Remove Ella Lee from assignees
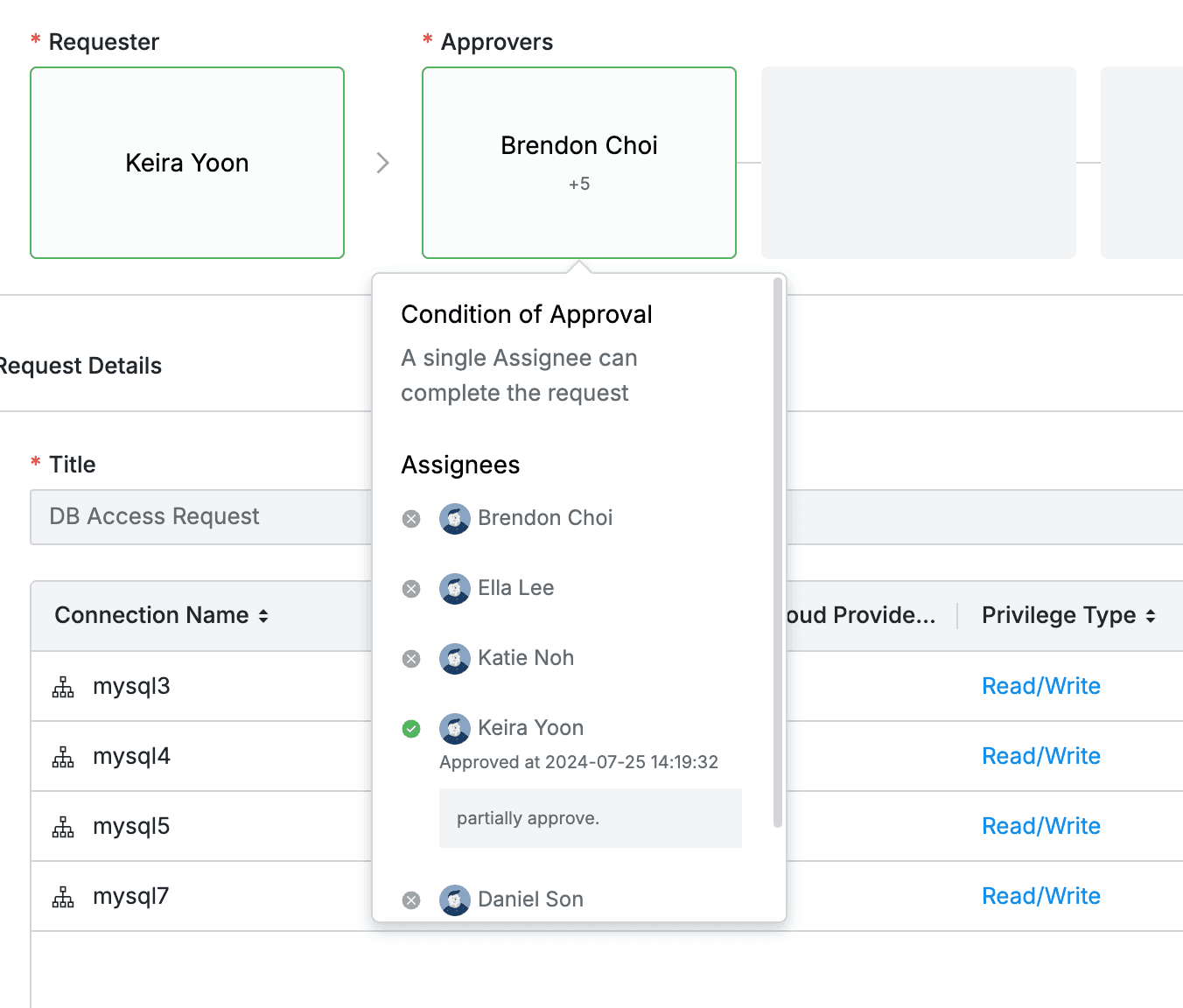Viewport: 1183px width, 1008px height. (411, 588)
